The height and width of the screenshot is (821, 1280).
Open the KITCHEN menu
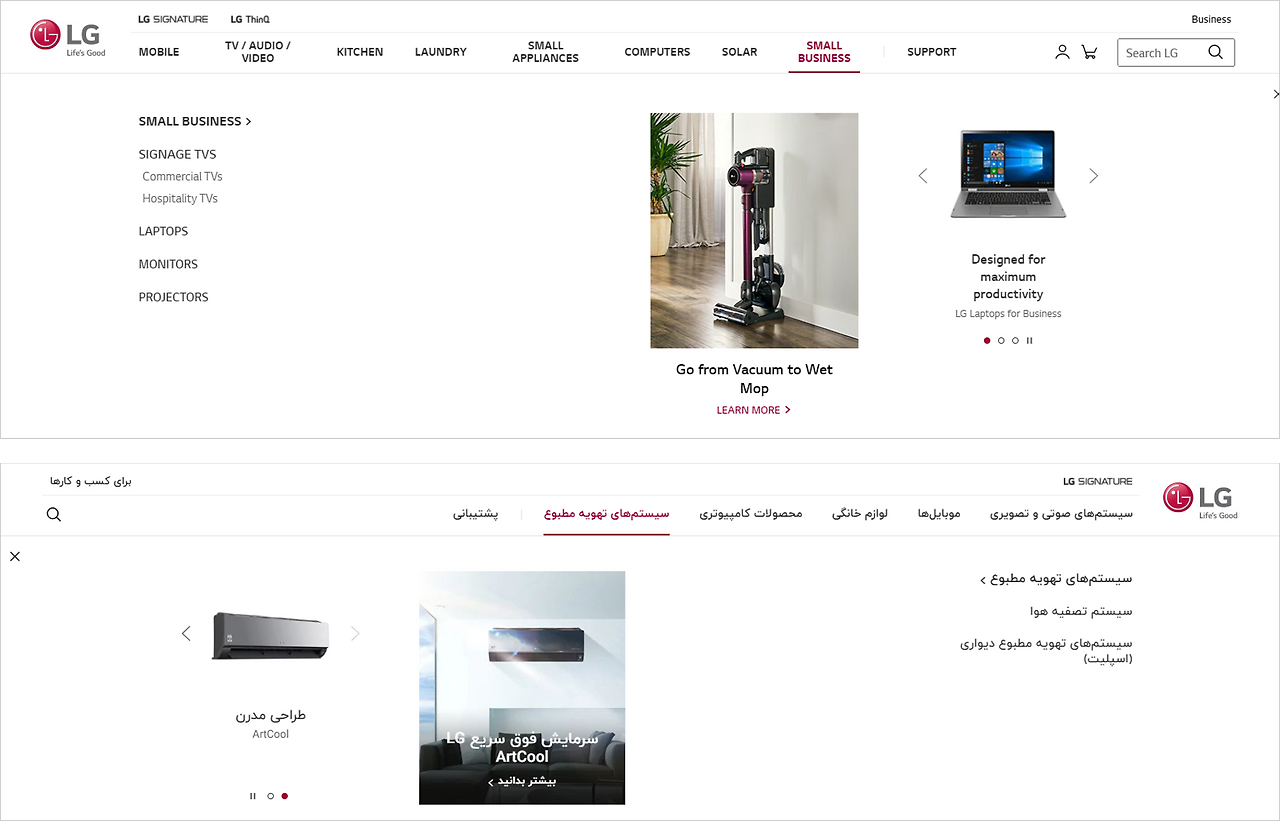point(360,52)
